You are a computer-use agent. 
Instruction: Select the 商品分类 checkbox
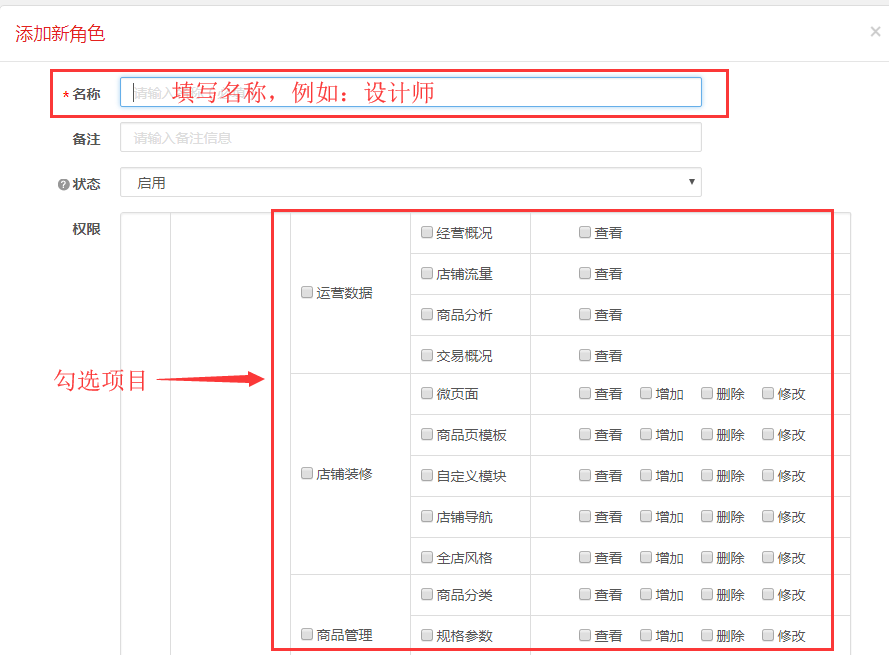(x=427, y=594)
